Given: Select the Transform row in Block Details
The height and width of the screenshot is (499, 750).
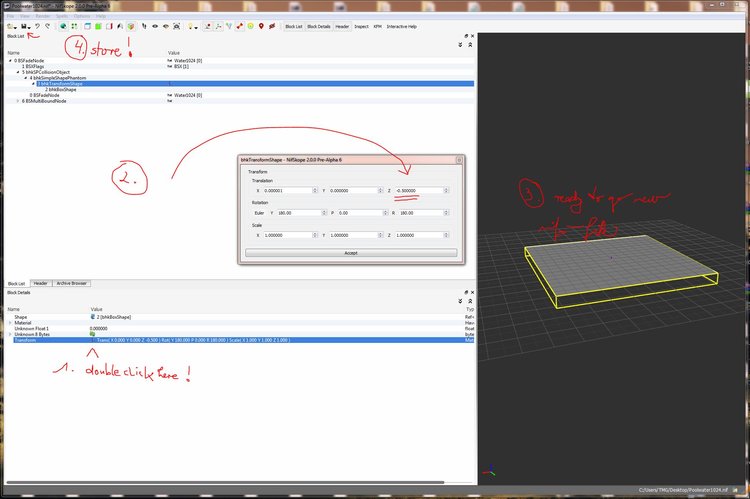Looking at the screenshot, I should pyautogui.click(x=243, y=340).
